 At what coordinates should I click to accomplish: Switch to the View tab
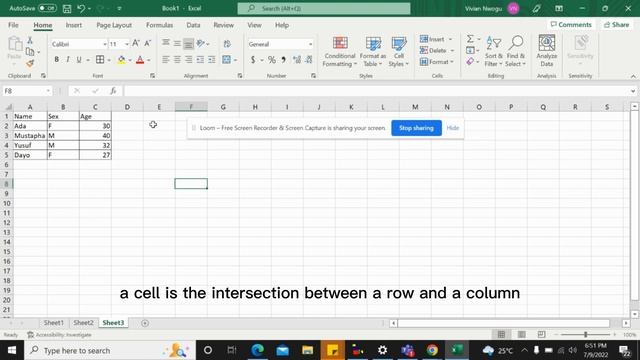(254, 25)
